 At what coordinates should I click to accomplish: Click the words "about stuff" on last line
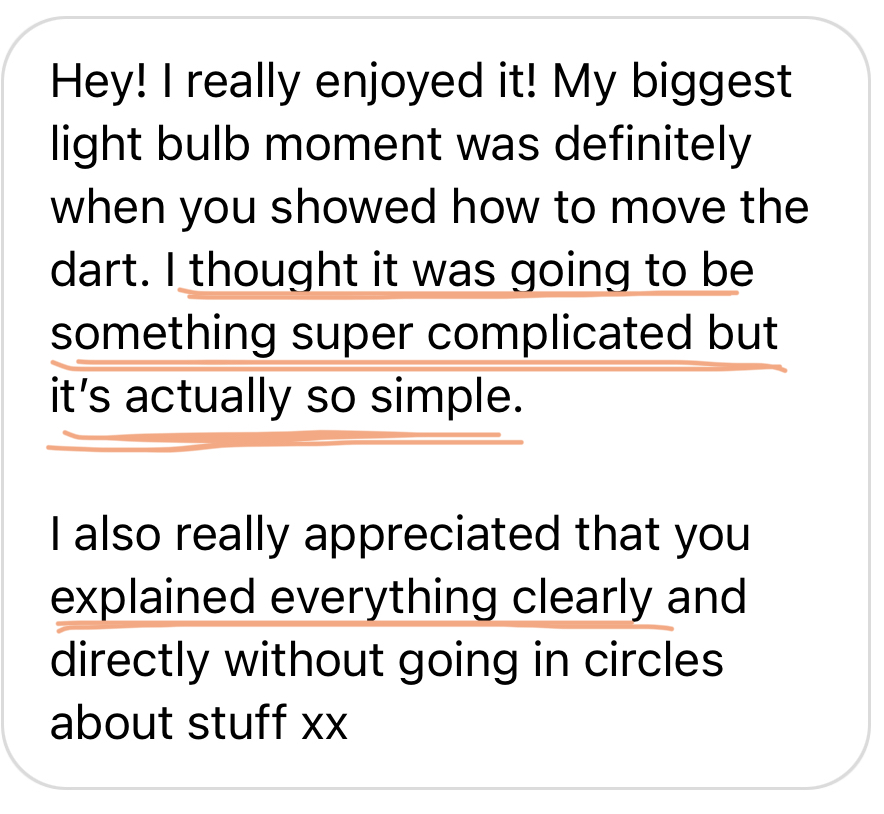point(169,722)
